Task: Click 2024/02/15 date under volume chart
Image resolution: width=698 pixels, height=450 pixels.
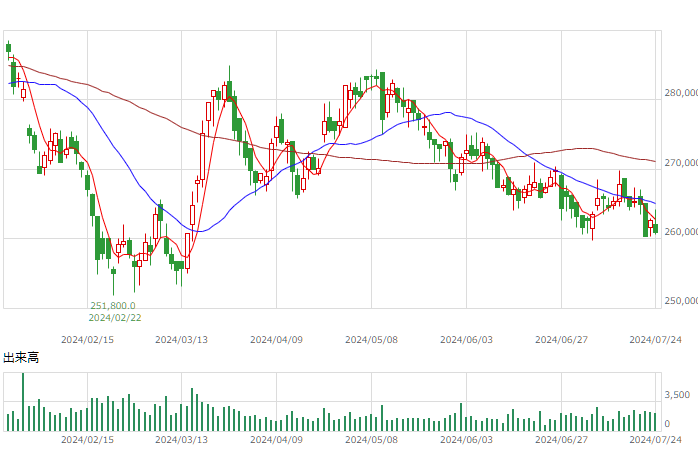Action: click(x=87, y=440)
